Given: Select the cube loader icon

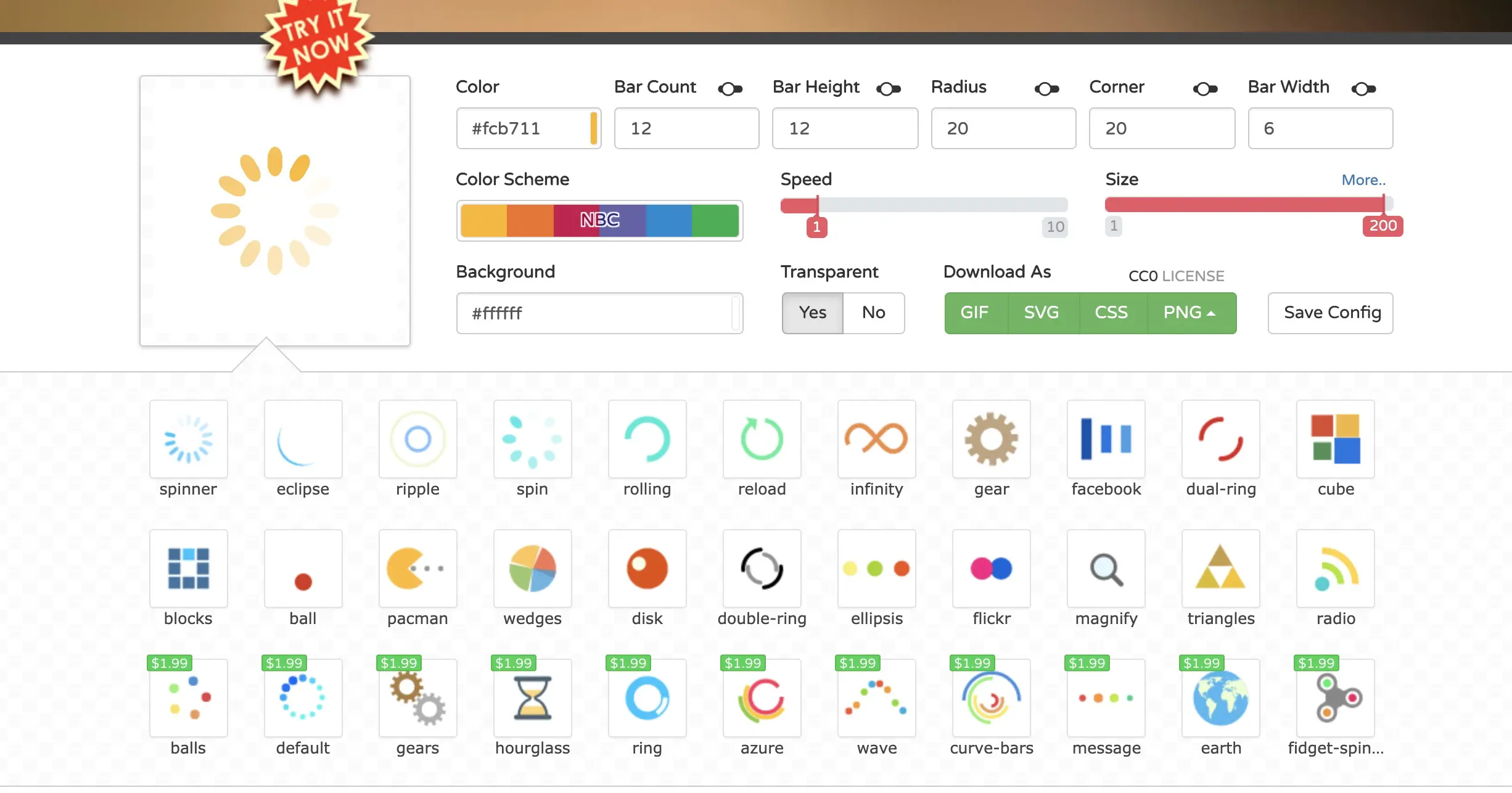Looking at the screenshot, I should pyautogui.click(x=1335, y=439).
